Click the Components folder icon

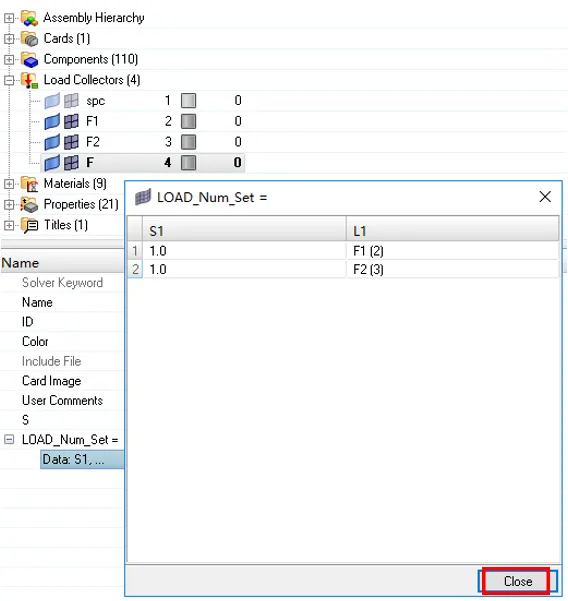coord(29,59)
